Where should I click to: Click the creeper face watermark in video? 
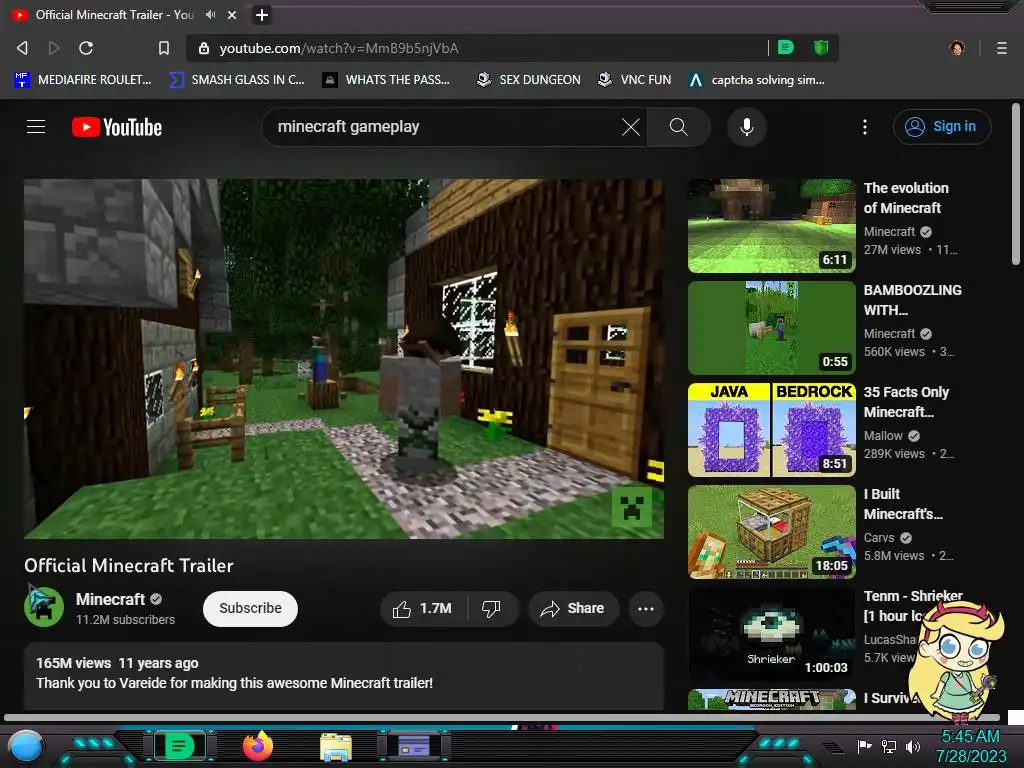pyautogui.click(x=632, y=506)
